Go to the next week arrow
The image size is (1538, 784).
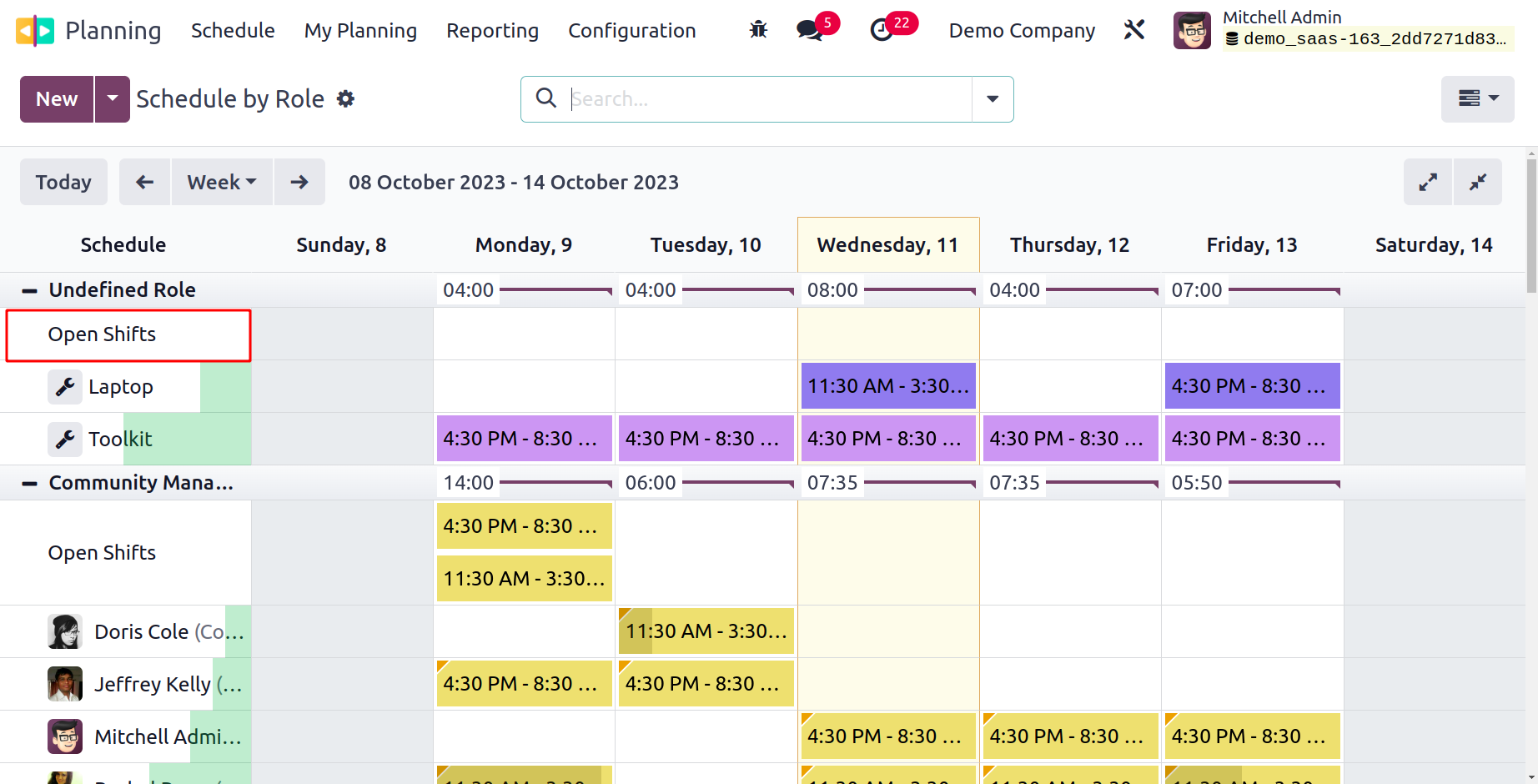point(299,182)
